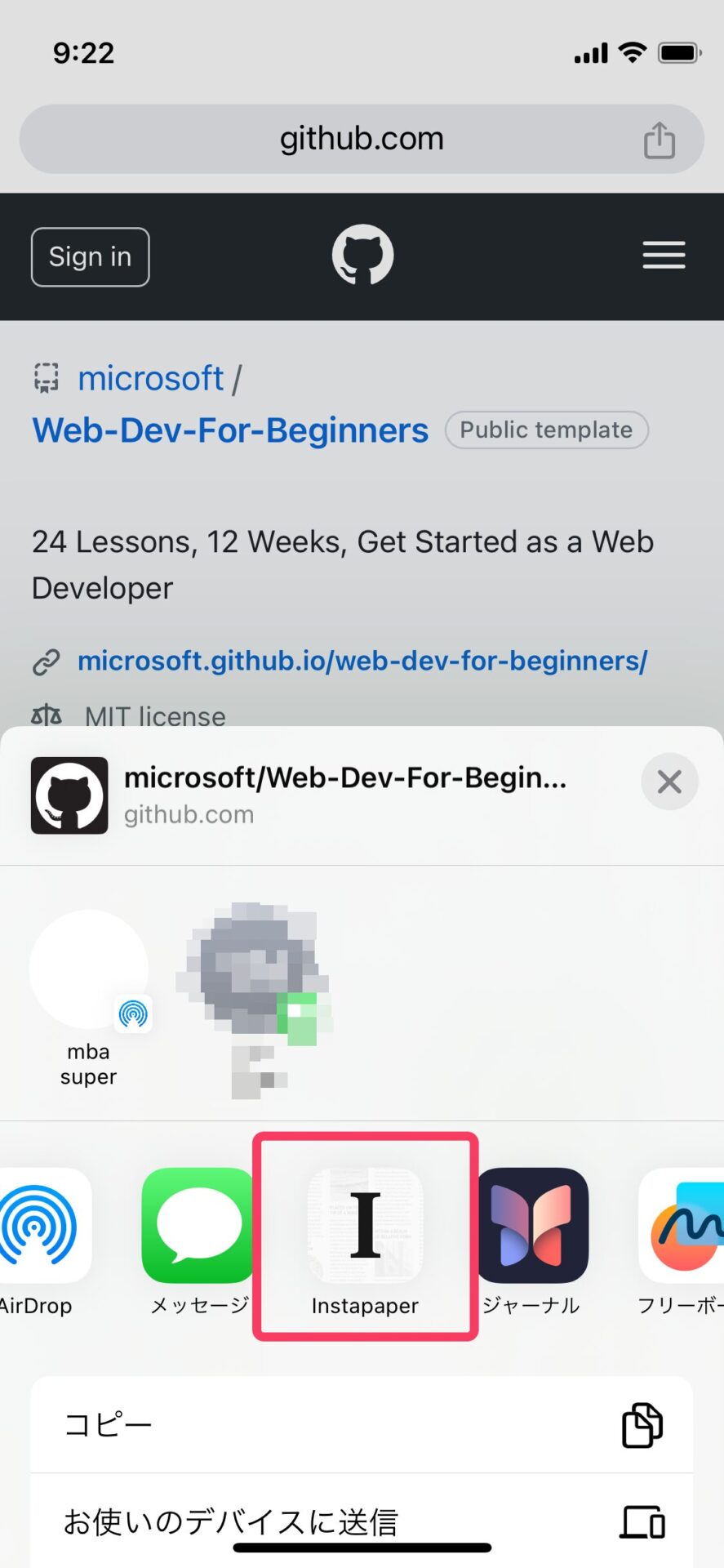The image size is (724, 1568).
Task: Open the microsoft.github.io/web-dev-for-beginners link
Action: [362, 661]
